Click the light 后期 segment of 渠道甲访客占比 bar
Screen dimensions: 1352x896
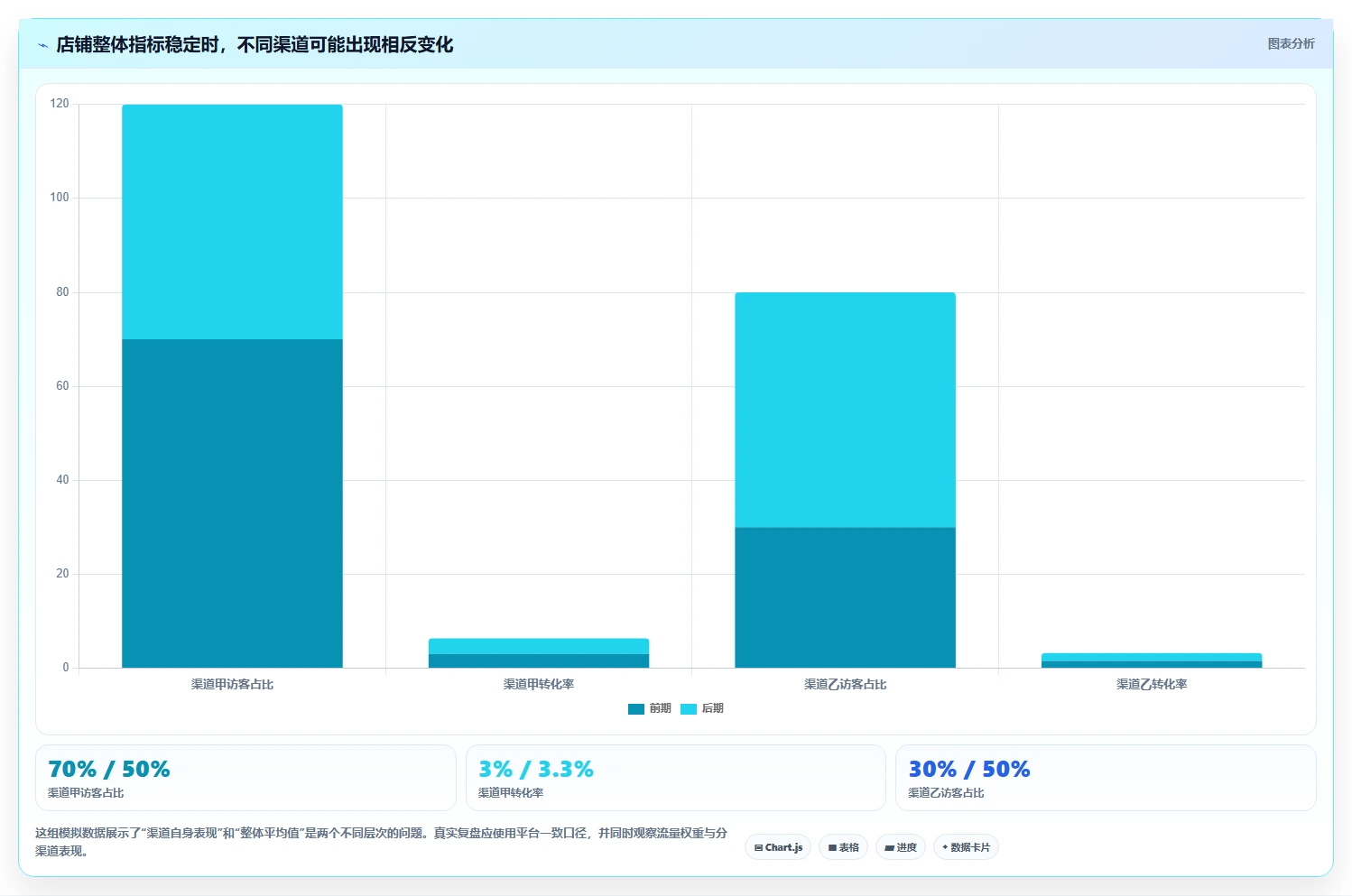pos(232,222)
